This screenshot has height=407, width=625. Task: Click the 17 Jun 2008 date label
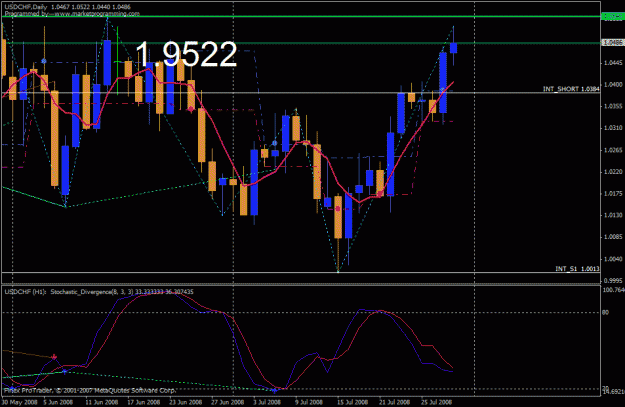[x=144, y=402]
